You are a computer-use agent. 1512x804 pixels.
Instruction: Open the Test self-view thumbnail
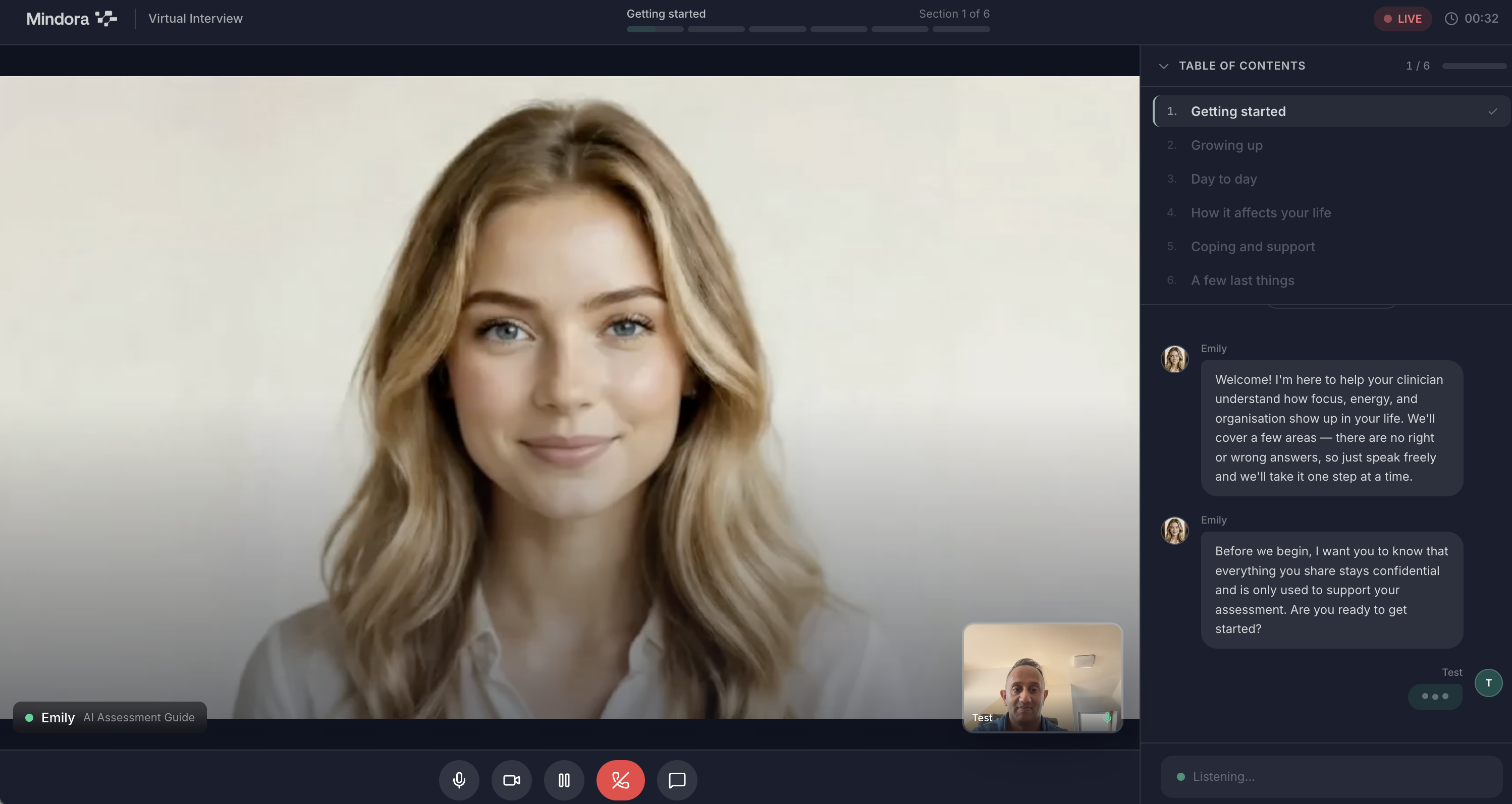coord(1043,677)
